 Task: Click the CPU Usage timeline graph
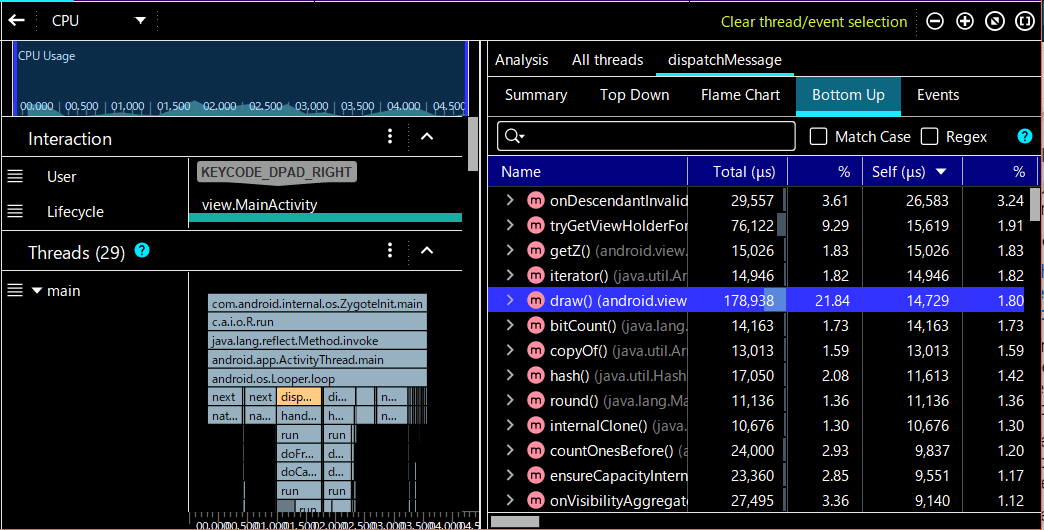tap(240, 79)
